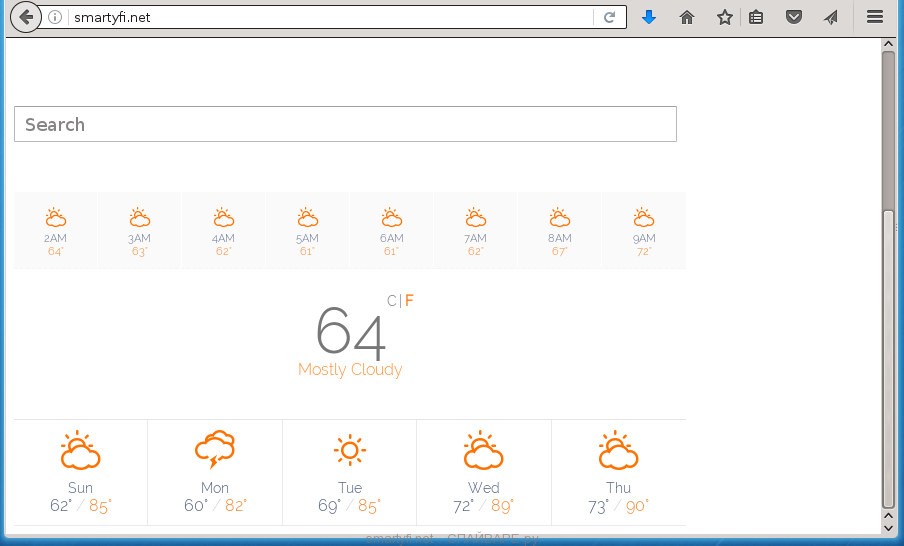Select the 3AM hourly forecast tile

(140, 231)
